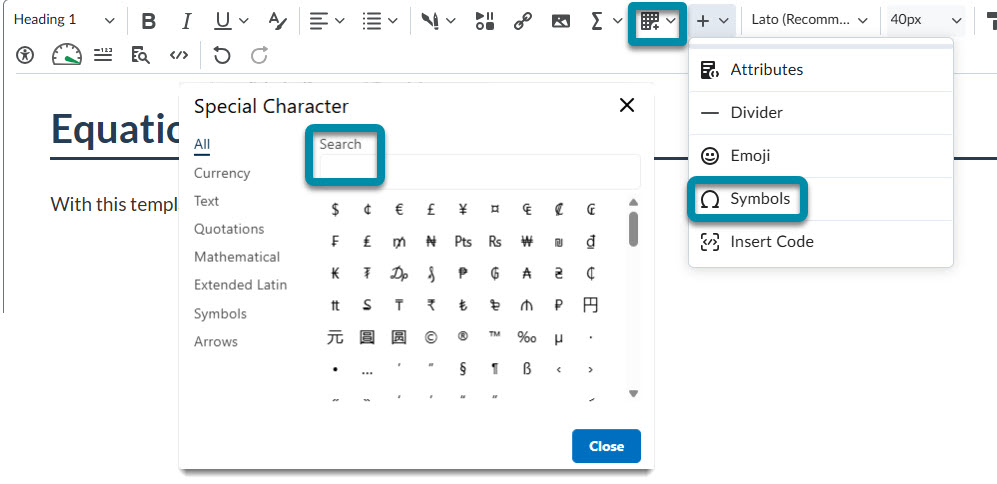Insert an image using the picture icon

click(561, 21)
